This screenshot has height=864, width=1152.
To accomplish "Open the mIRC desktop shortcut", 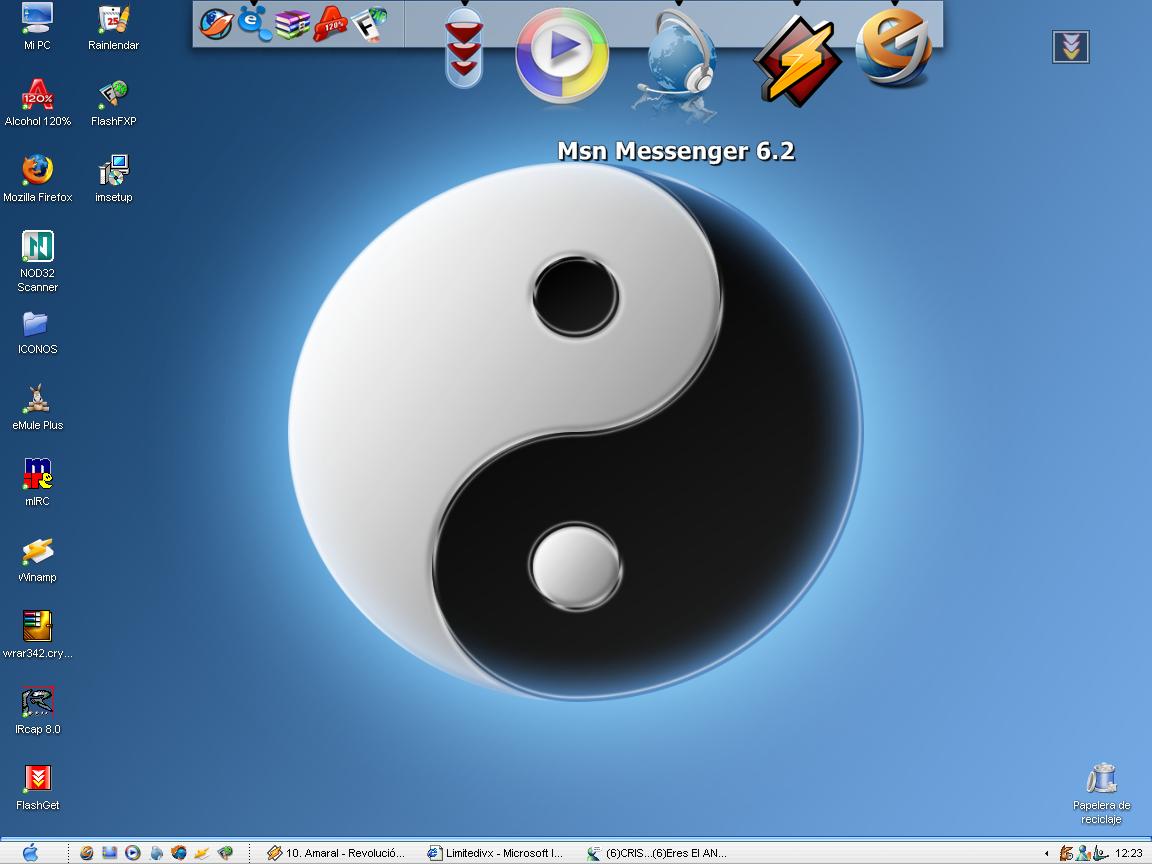I will pyautogui.click(x=37, y=483).
